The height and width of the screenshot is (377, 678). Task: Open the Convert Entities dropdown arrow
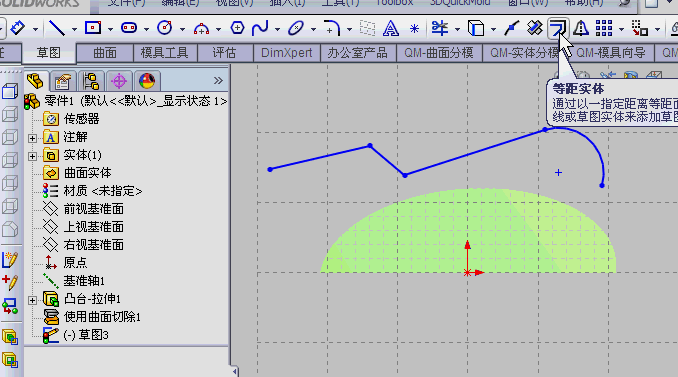[x=493, y=29]
